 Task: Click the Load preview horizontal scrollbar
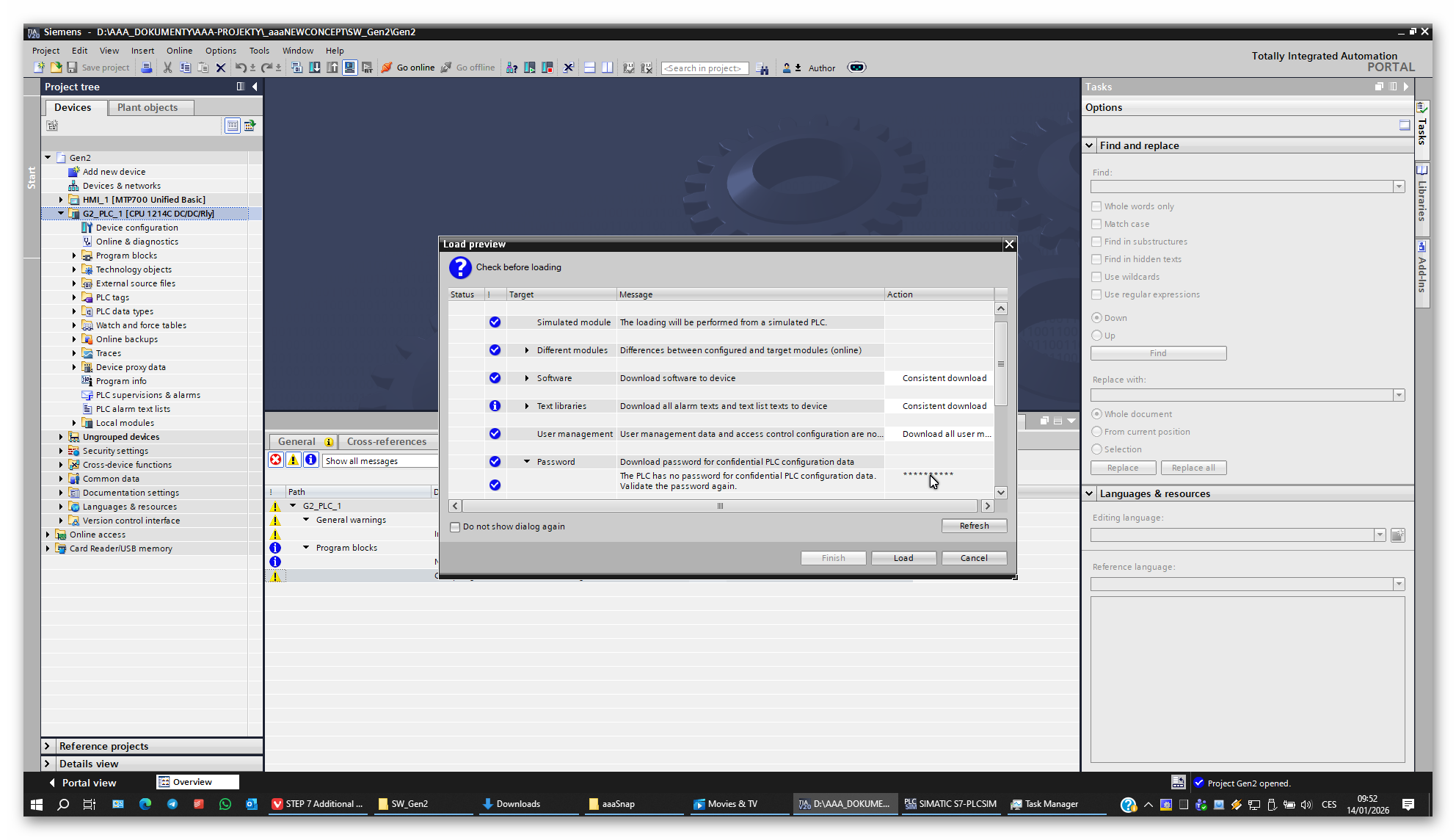coord(720,506)
